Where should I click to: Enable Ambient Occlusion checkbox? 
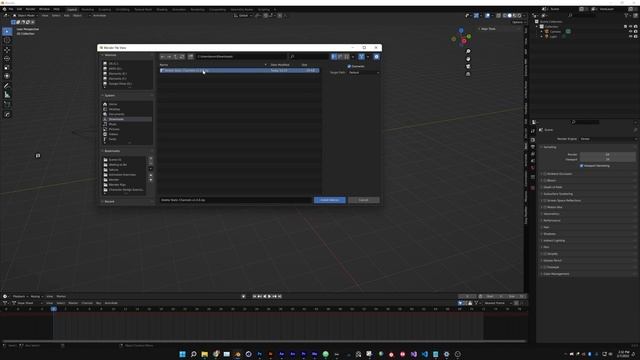click(x=545, y=174)
